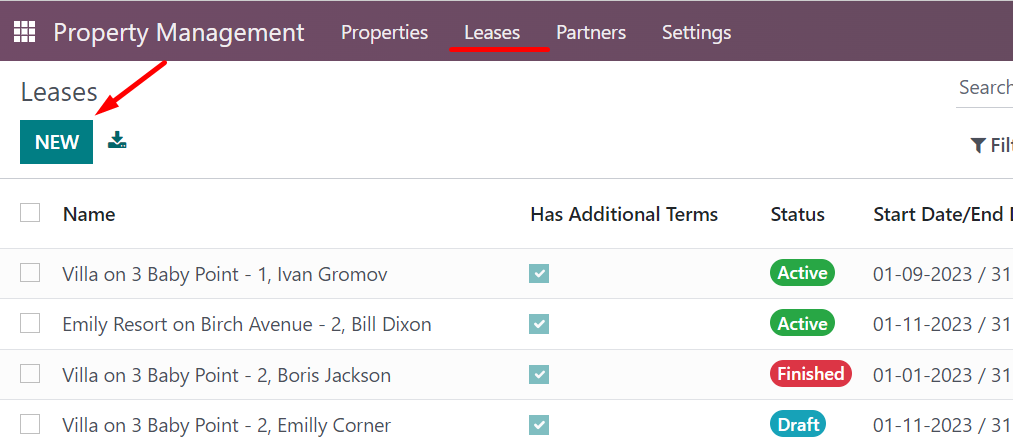The width and height of the screenshot is (1013, 446).
Task: Tick the checkbox for Bill Dixon lease
Action: pos(30,323)
